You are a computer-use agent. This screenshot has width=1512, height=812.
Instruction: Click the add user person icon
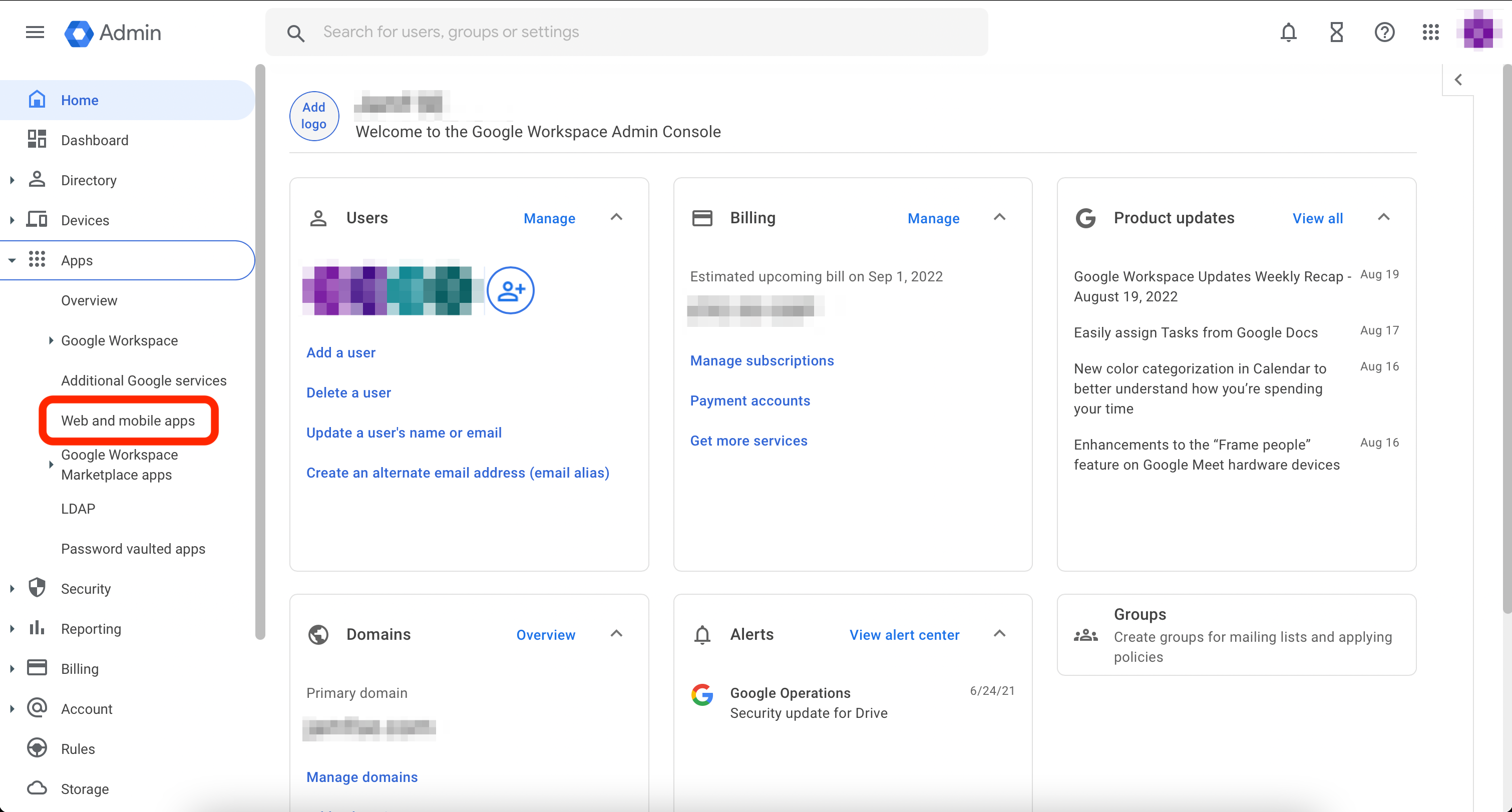click(510, 290)
